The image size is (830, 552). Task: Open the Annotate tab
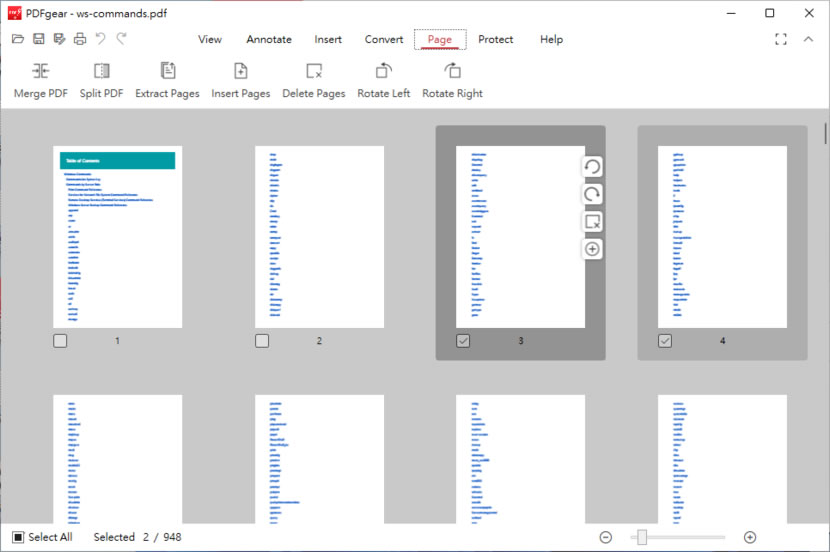tap(269, 39)
